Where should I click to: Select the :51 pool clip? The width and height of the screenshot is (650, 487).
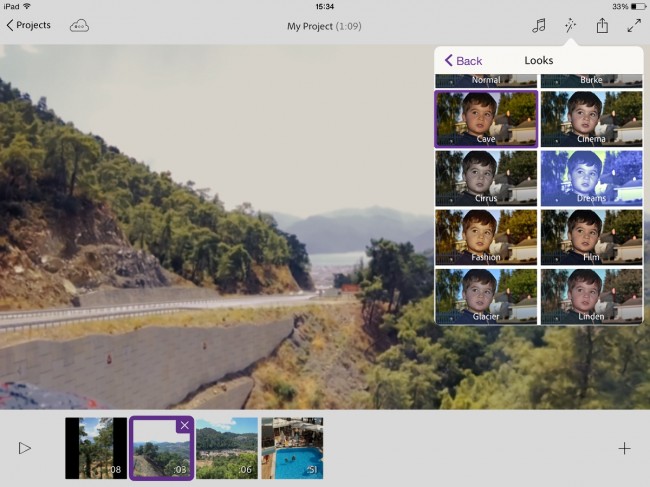click(292, 448)
